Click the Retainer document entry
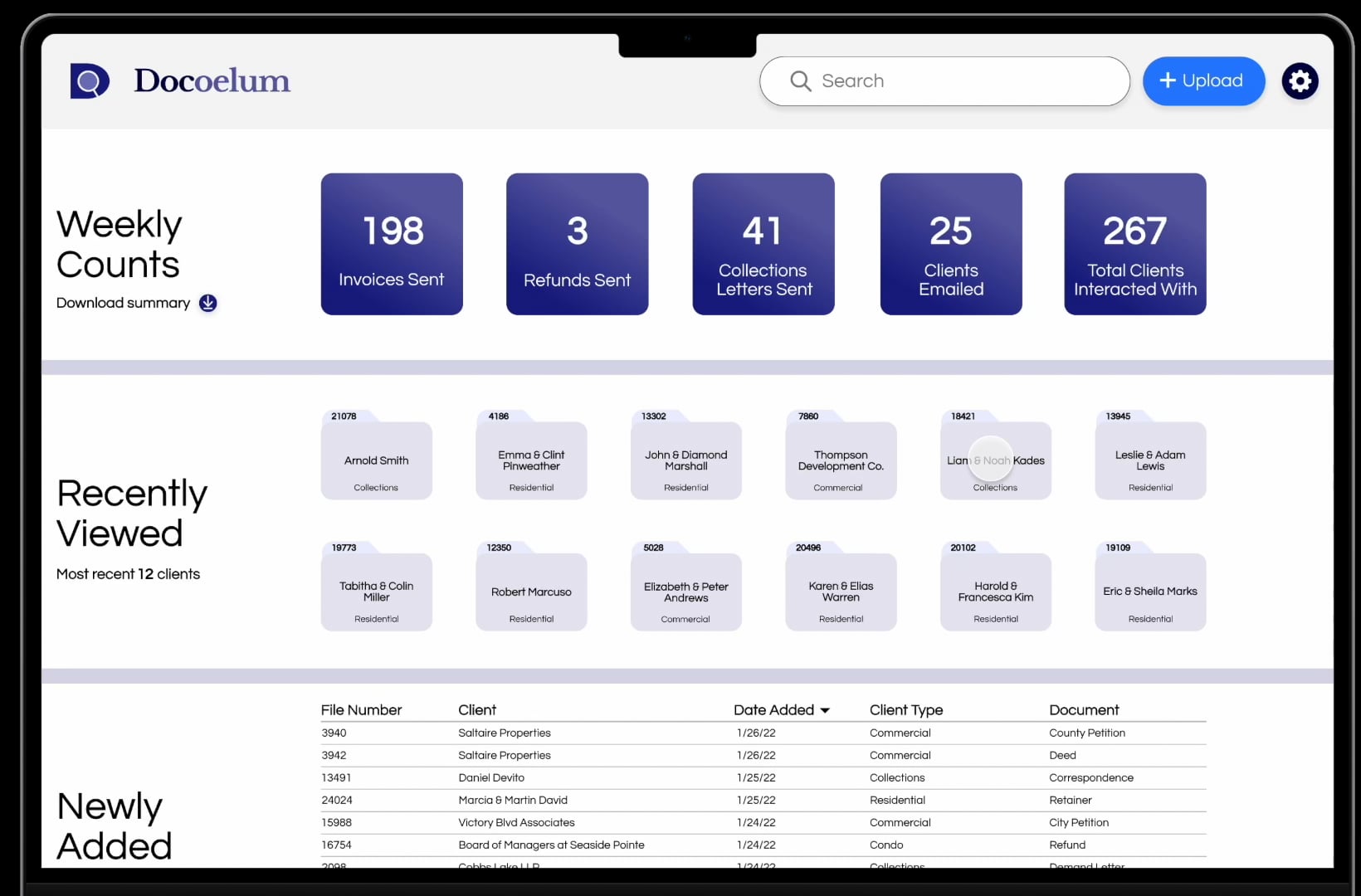Viewport: 1361px width, 896px height. [1071, 801]
